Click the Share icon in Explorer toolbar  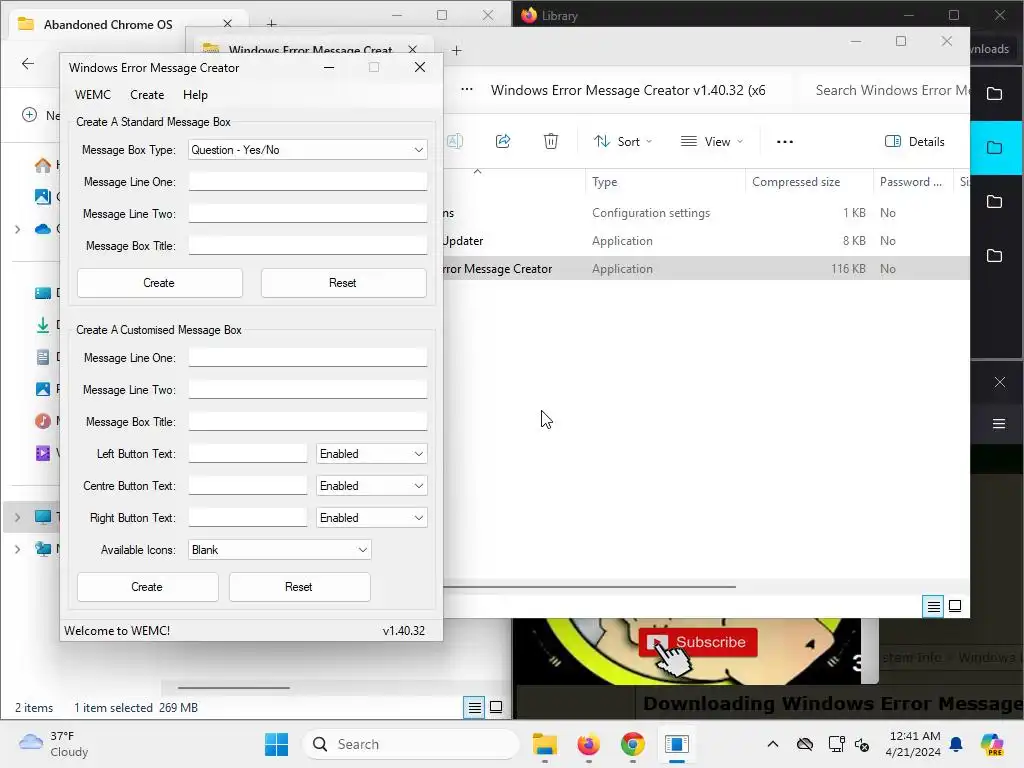click(503, 141)
